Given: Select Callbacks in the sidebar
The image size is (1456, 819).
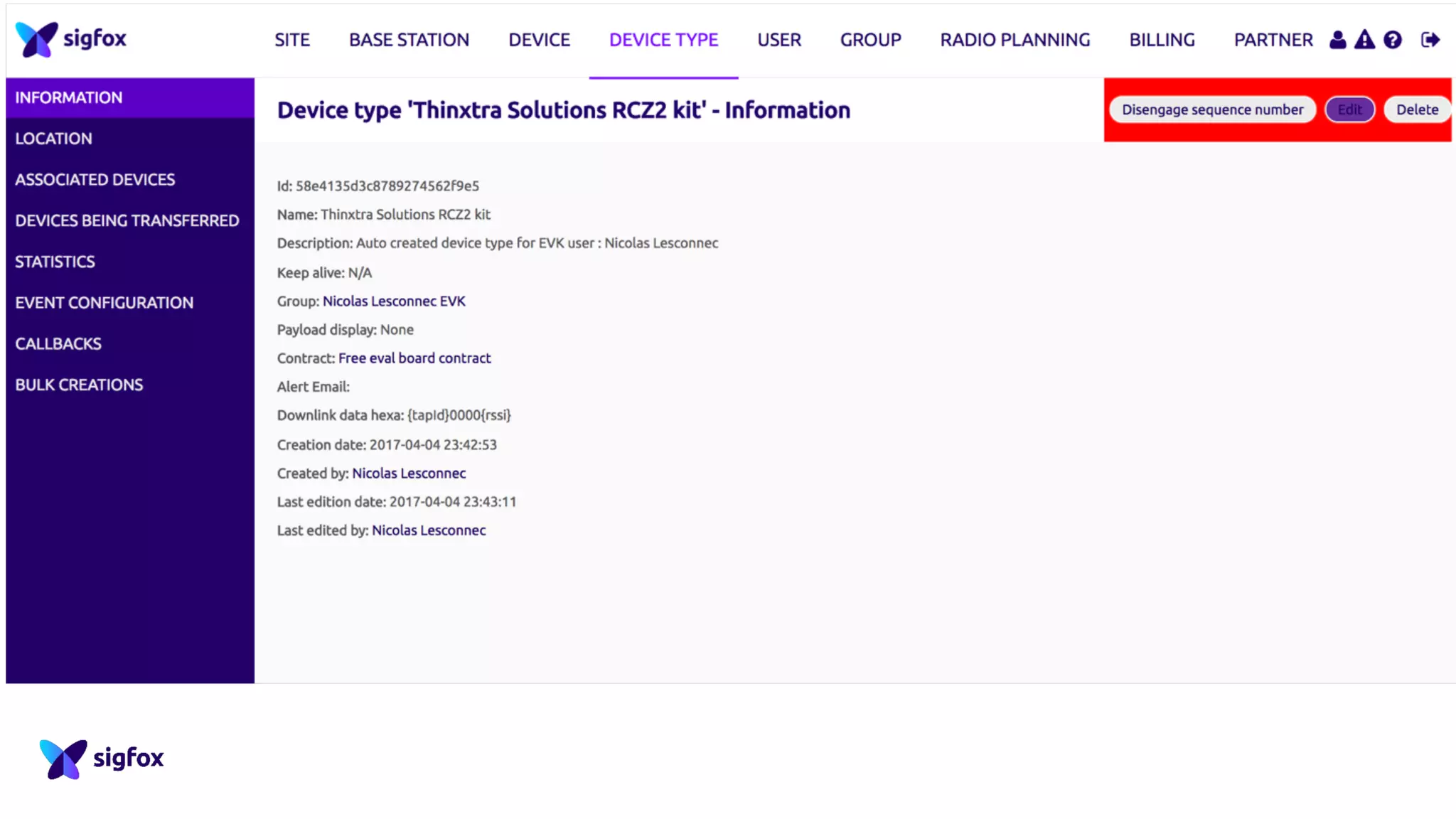Looking at the screenshot, I should (x=58, y=343).
